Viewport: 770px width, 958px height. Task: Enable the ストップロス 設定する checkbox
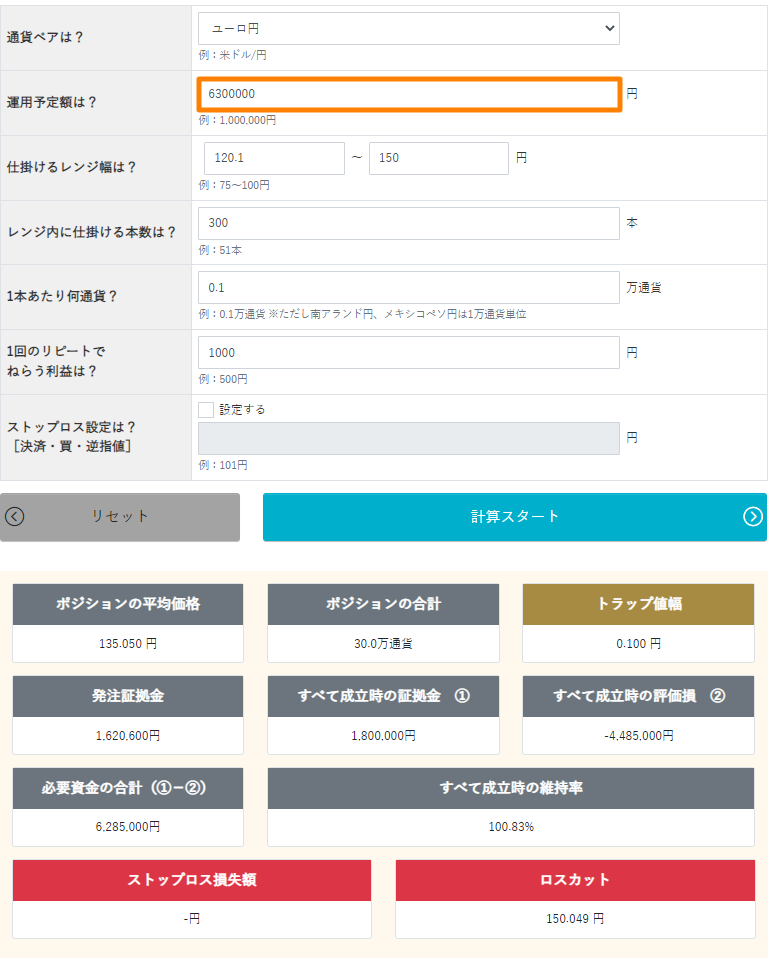tap(206, 409)
